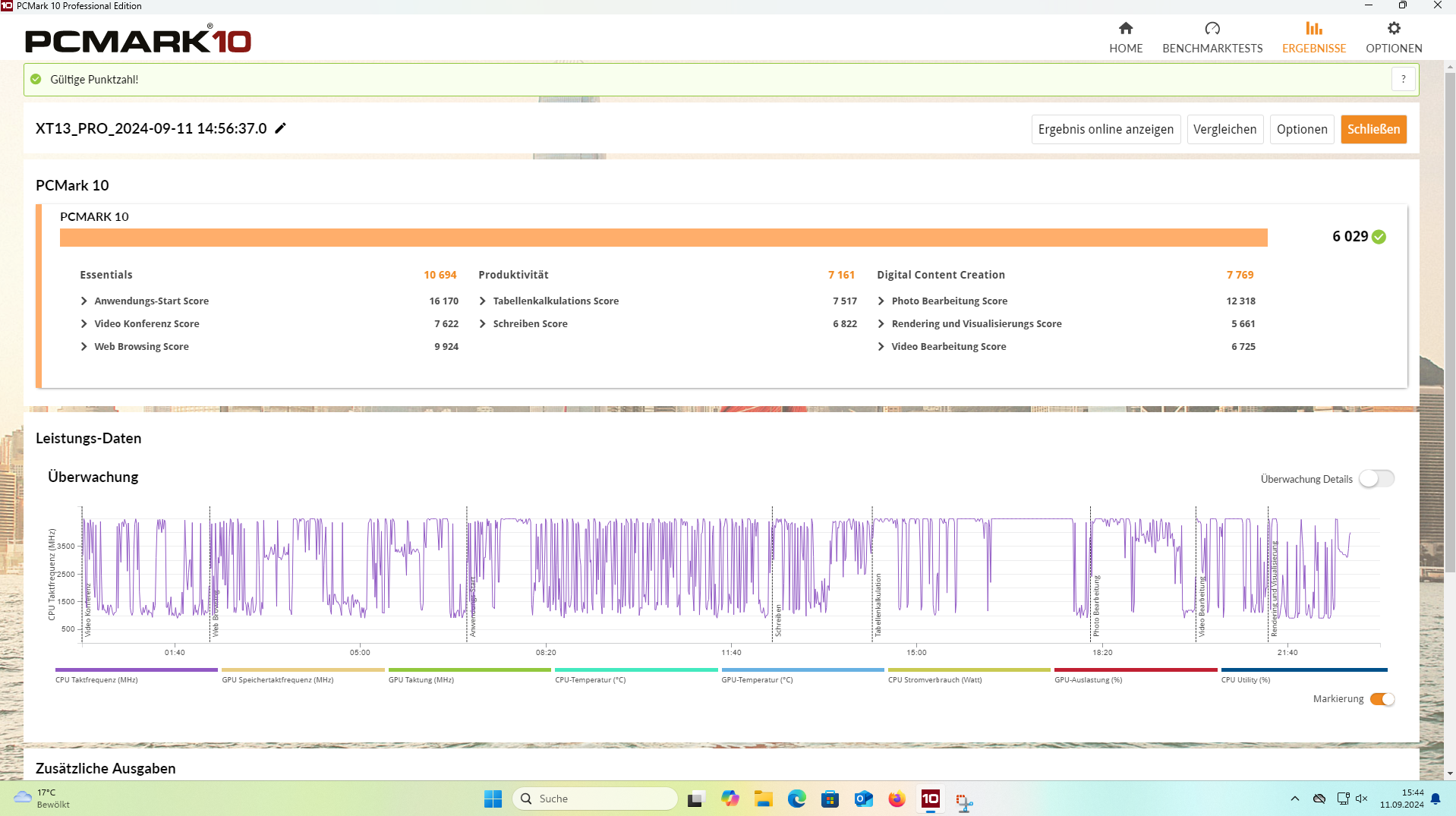Open Microsoft Store from taskbar
This screenshot has height=816, width=1456.
click(x=830, y=799)
